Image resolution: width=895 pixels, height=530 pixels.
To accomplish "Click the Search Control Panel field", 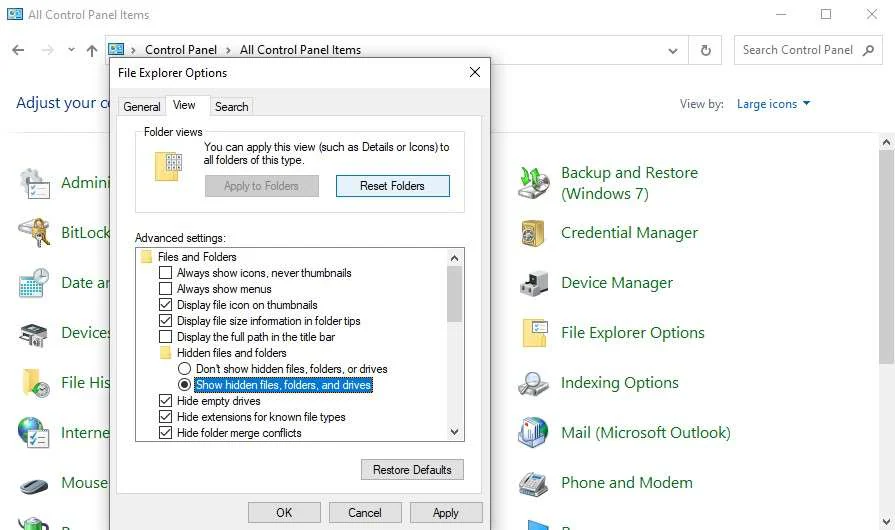I will [x=798, y=50].
